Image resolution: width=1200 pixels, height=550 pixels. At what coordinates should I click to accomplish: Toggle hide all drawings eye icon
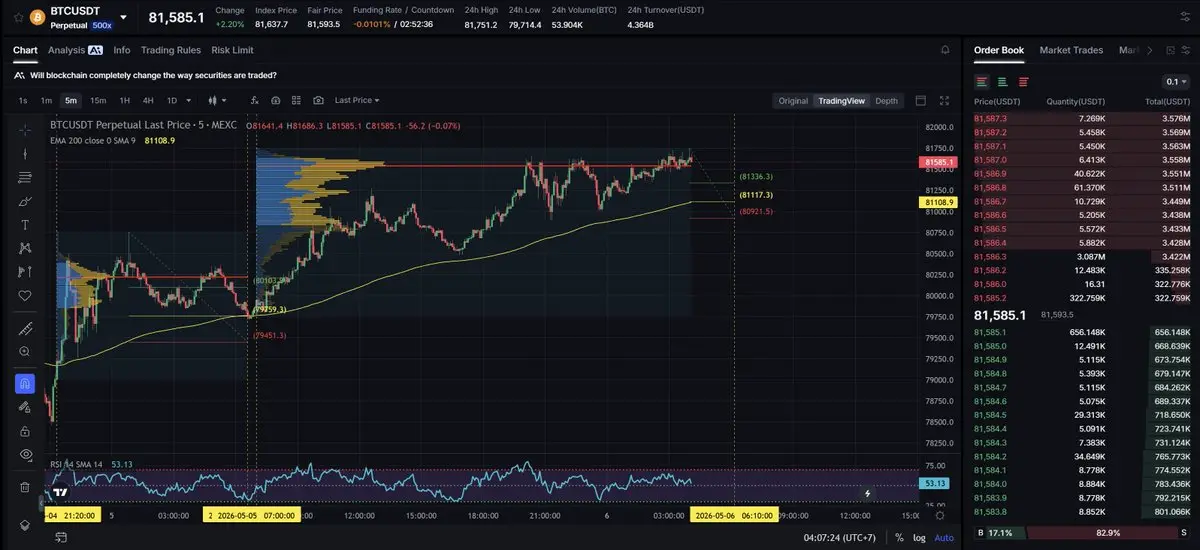25,454
